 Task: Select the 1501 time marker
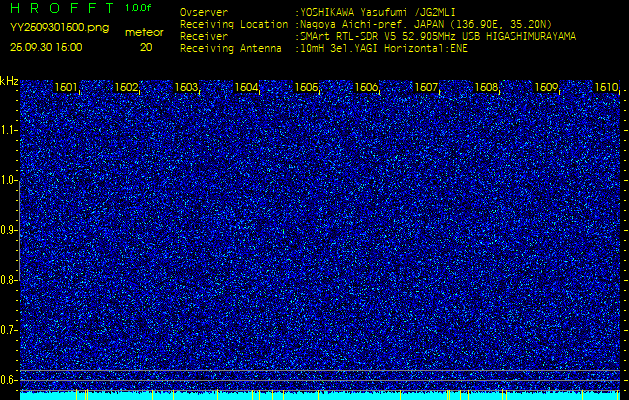point(66,87)
